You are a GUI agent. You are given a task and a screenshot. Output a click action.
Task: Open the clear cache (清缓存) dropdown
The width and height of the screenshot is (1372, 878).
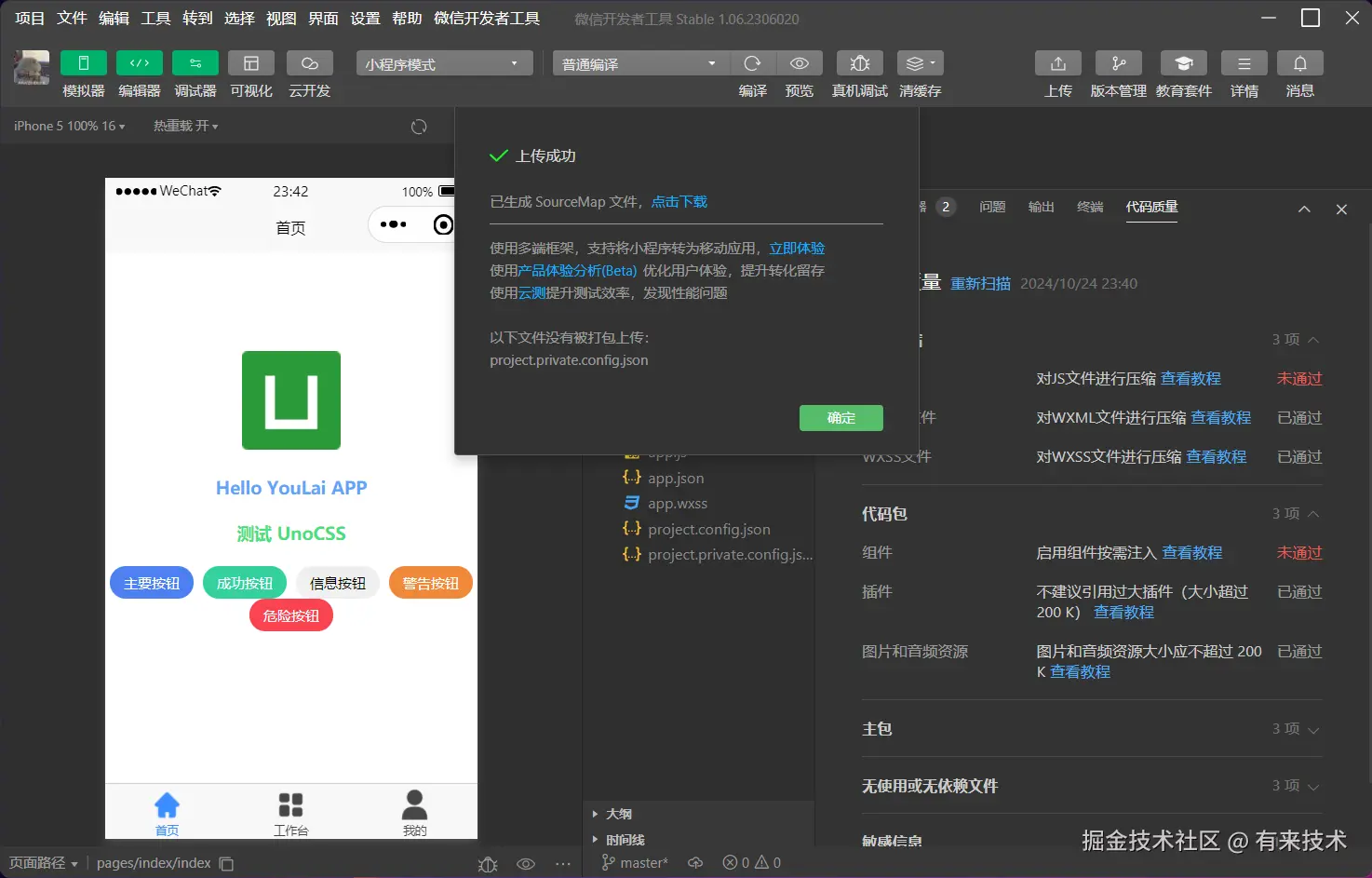coord(921,62)
